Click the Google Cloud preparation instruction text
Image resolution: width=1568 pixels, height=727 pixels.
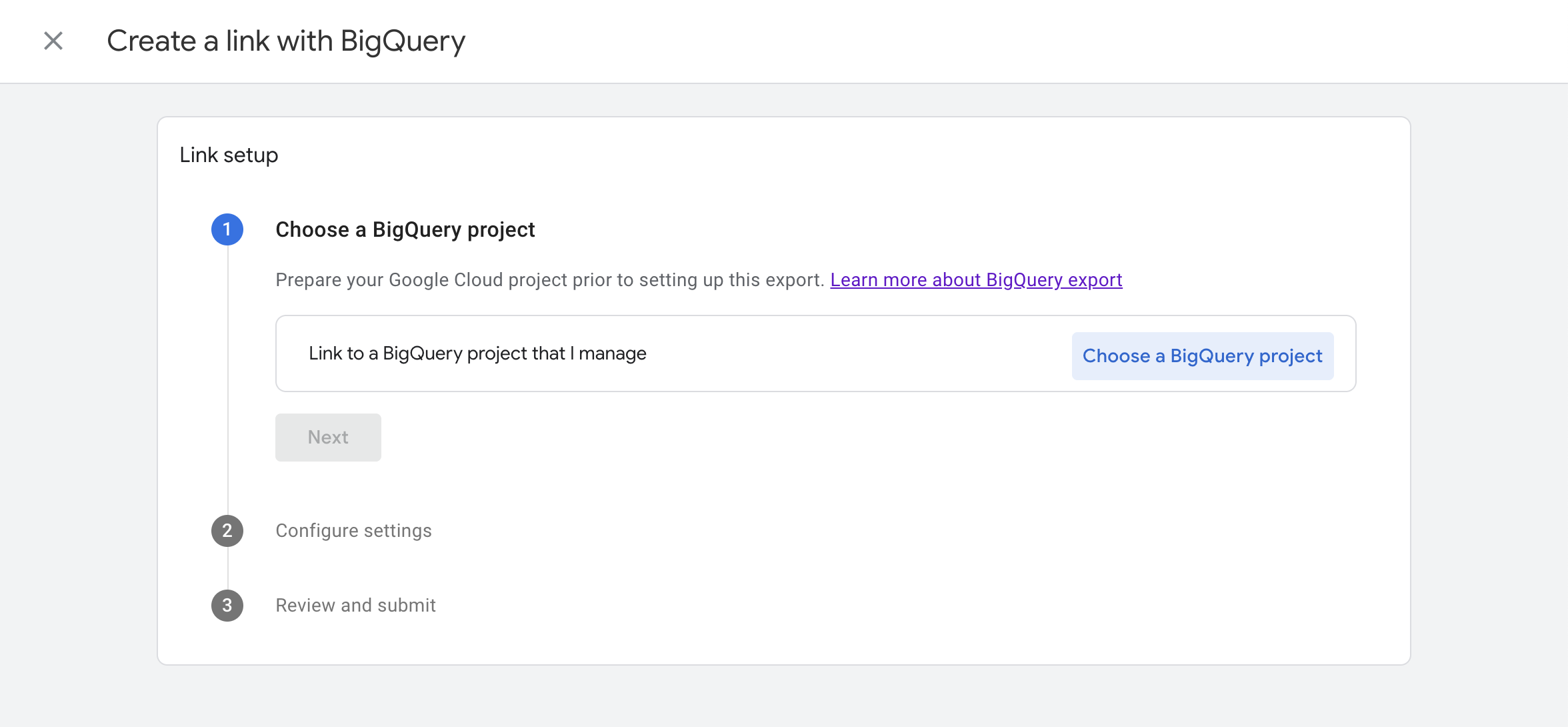coord(547,279)
